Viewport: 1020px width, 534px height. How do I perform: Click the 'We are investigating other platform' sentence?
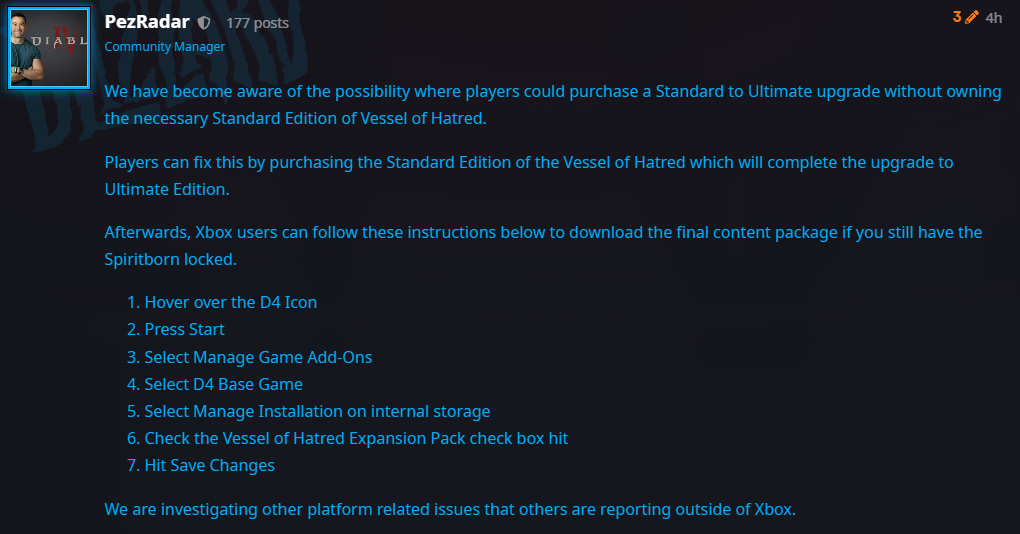click(x=450, y=509)
